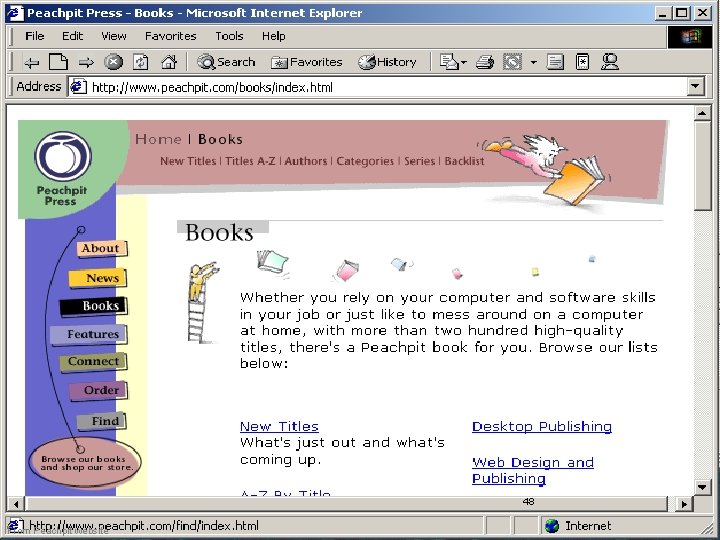Image resolution: width=720 pixels, height=540 pixels.
Task: Click the blank page icon in toolbar
Action: coord(58,62)
